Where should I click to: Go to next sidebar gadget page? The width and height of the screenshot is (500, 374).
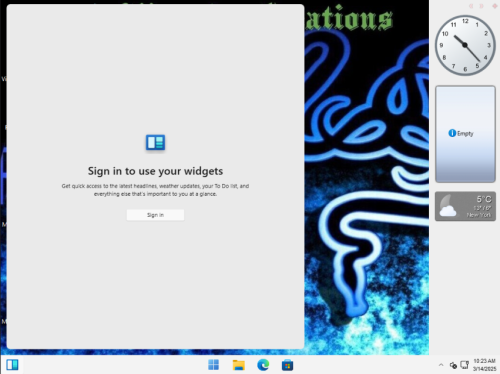point(481,6)
